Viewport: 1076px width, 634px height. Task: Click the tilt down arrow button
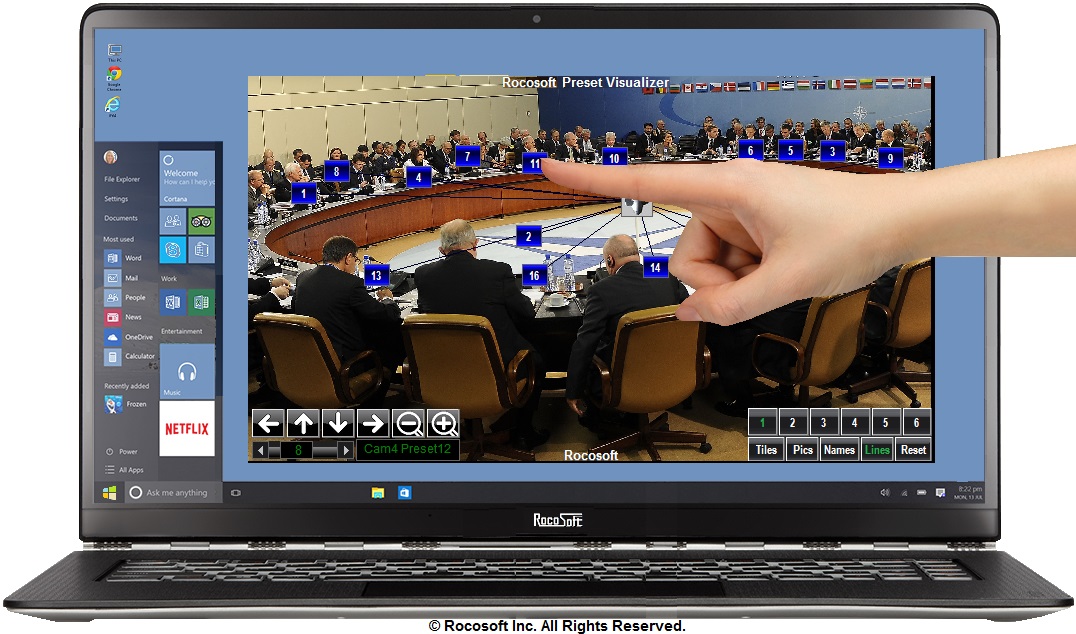338,423
